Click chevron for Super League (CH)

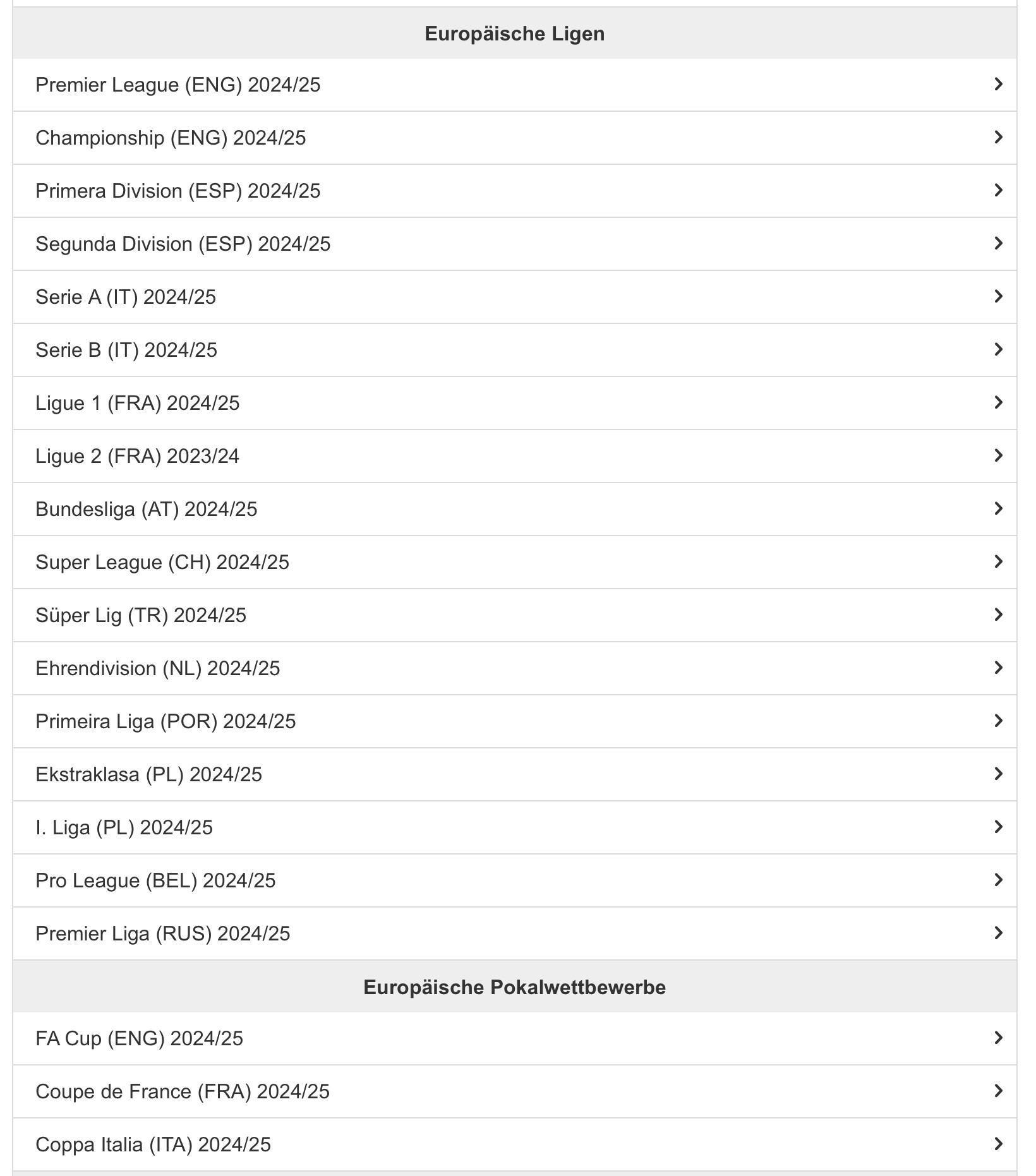(x=998, y=561)
